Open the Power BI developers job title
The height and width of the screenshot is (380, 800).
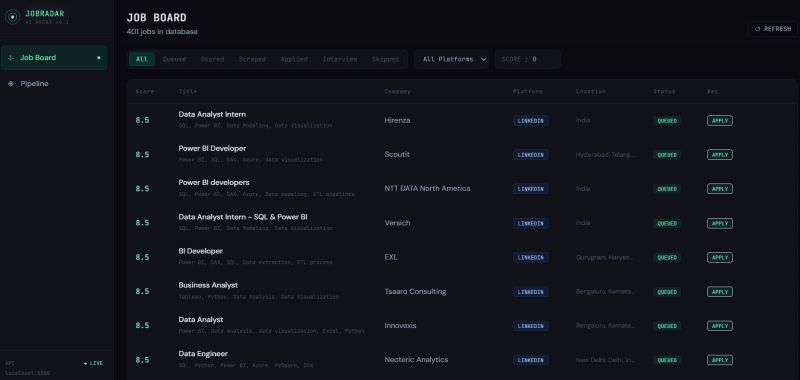coord(214,182)
